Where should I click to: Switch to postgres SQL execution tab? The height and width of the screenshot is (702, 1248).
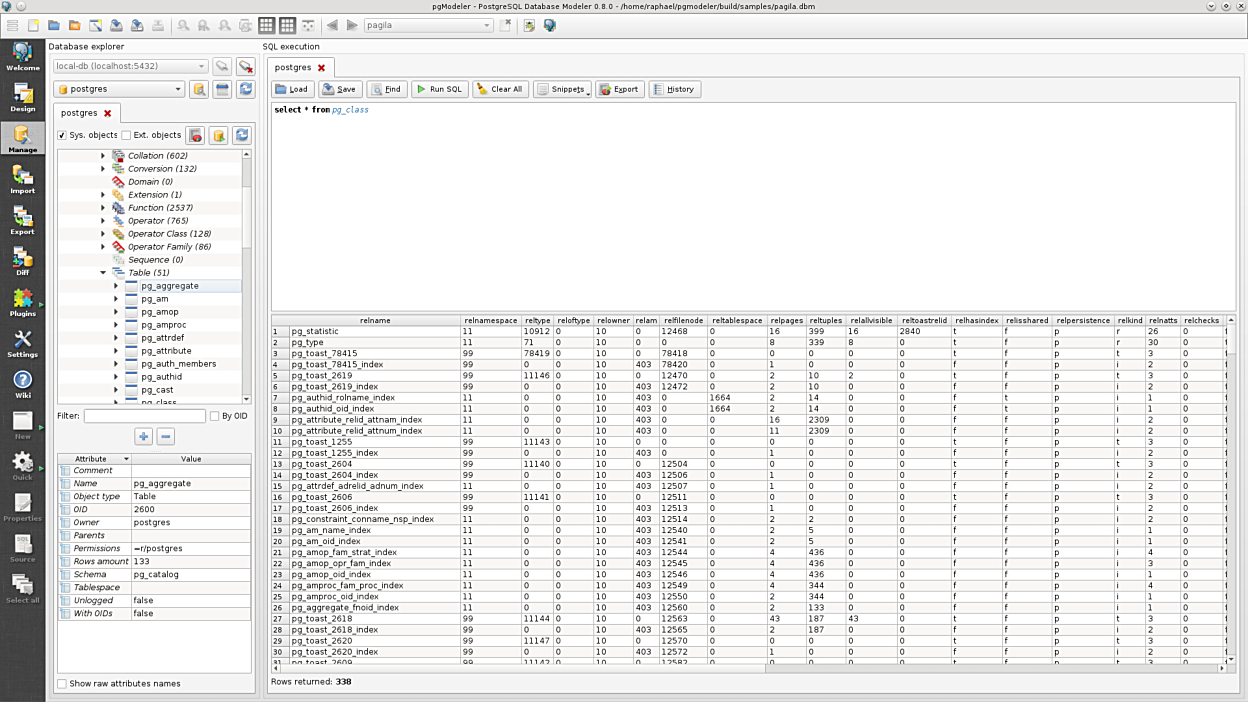click(293, 68)
